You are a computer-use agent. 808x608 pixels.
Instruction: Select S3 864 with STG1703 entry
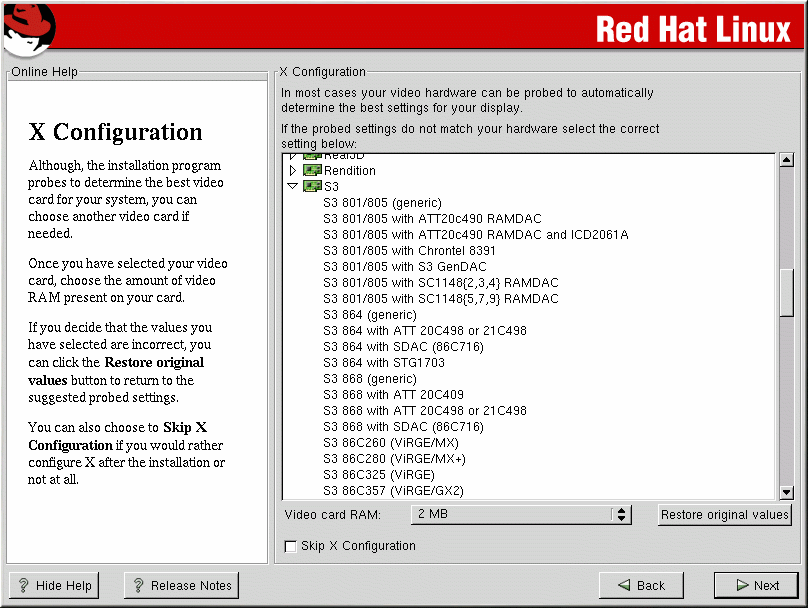coord(384,363)
